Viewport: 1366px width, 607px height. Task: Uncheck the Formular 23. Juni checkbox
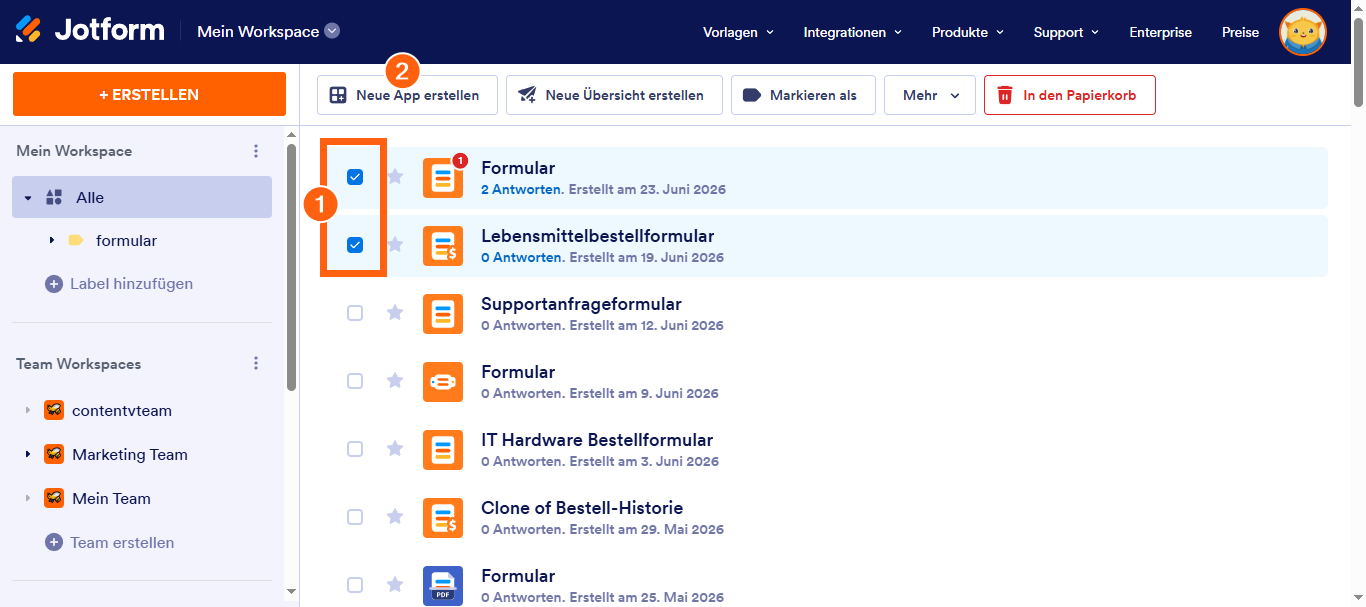(x=355, y=177)
